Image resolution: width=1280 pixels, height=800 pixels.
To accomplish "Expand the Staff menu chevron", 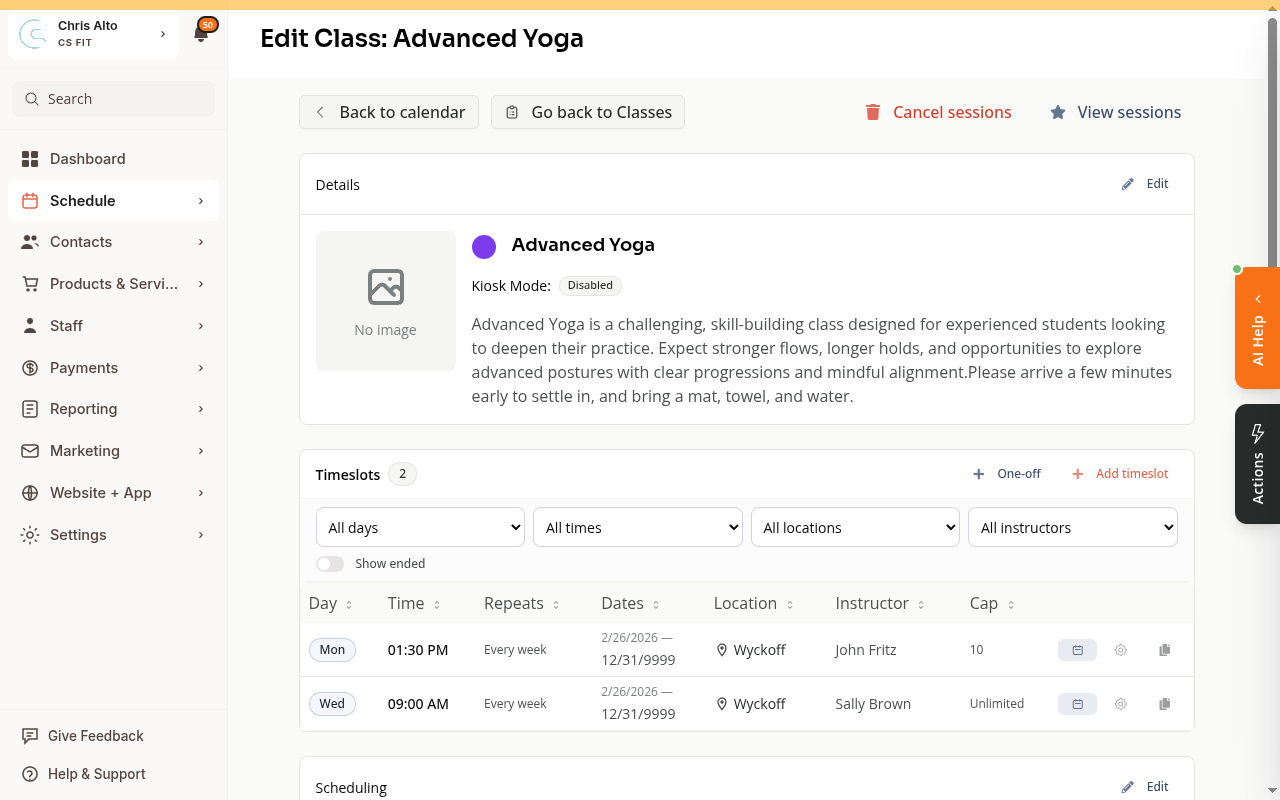I will (x=201, y=326).
